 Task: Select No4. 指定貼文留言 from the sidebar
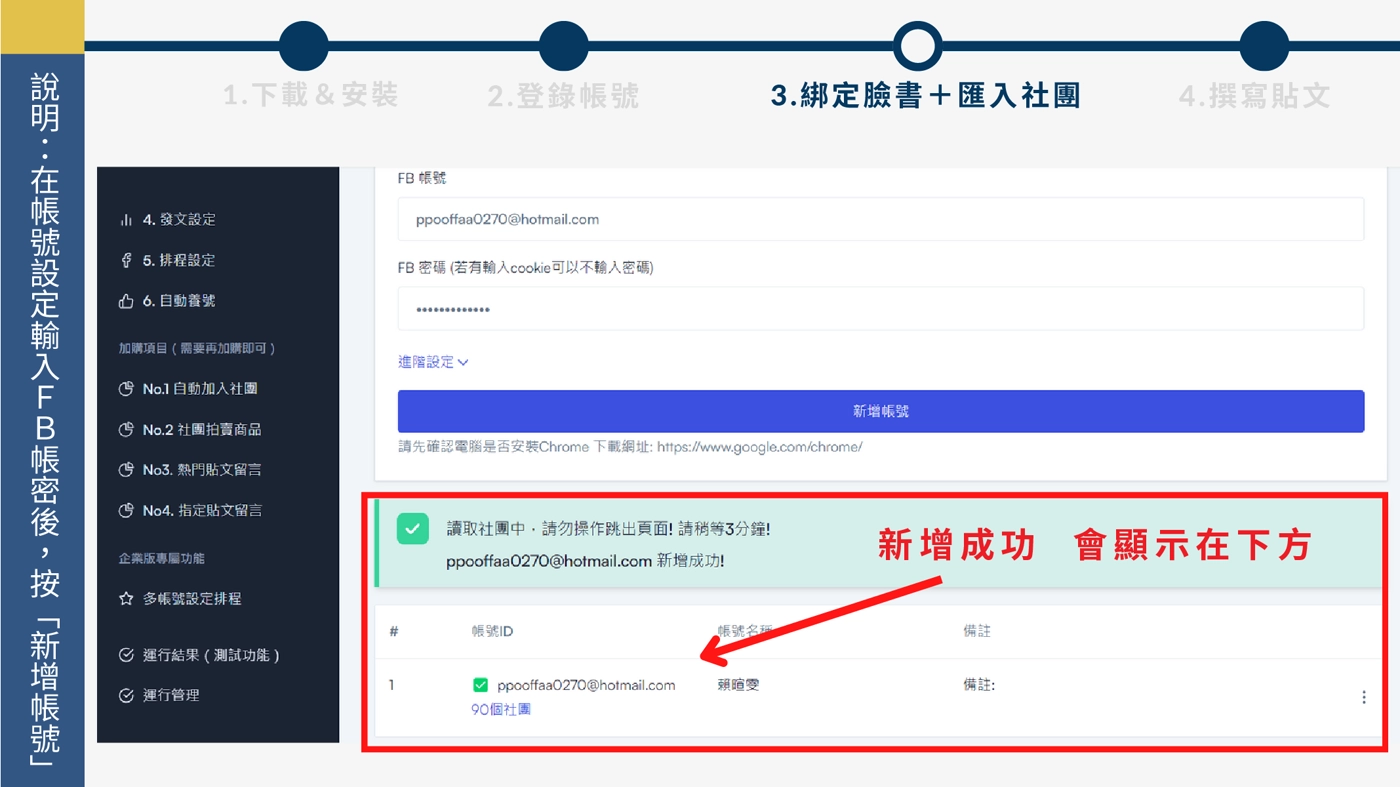coord(201,511)
